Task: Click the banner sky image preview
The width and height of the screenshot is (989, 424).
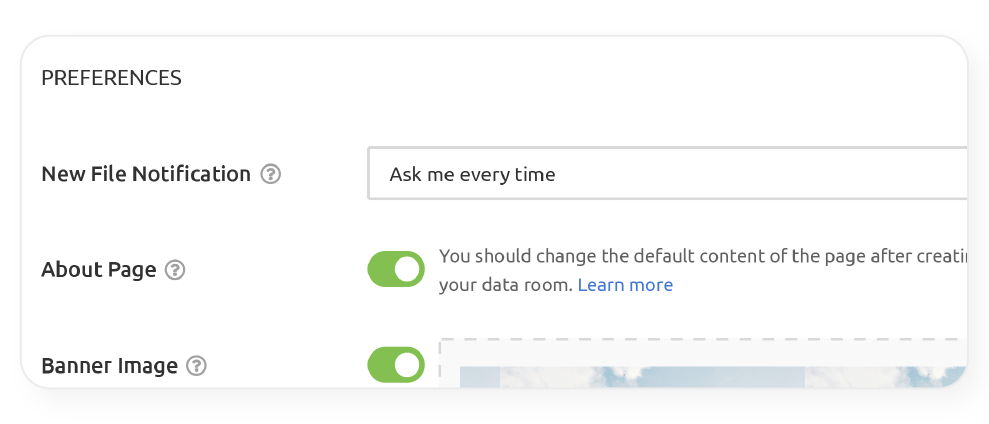Action: pyautogui.click(x=700, y=377)
